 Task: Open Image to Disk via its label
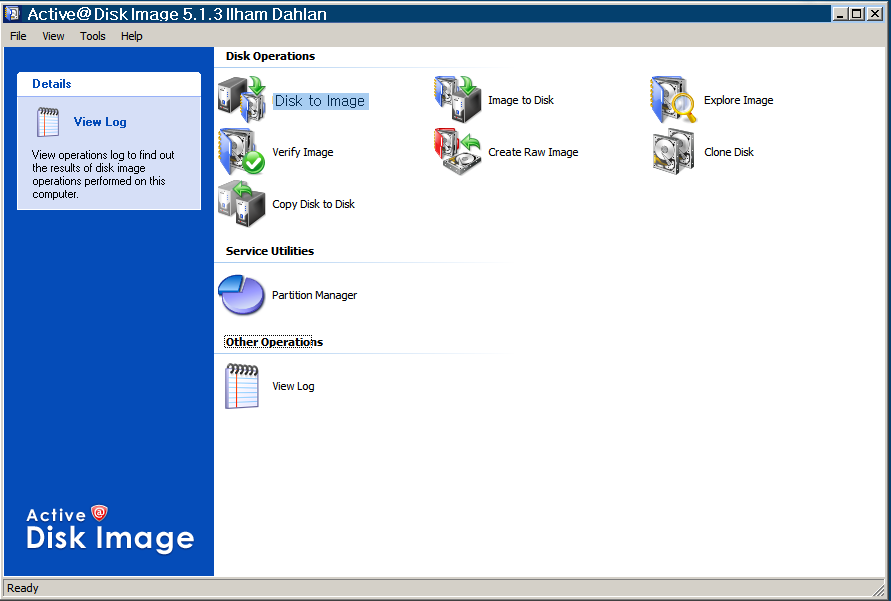point(521,100)
